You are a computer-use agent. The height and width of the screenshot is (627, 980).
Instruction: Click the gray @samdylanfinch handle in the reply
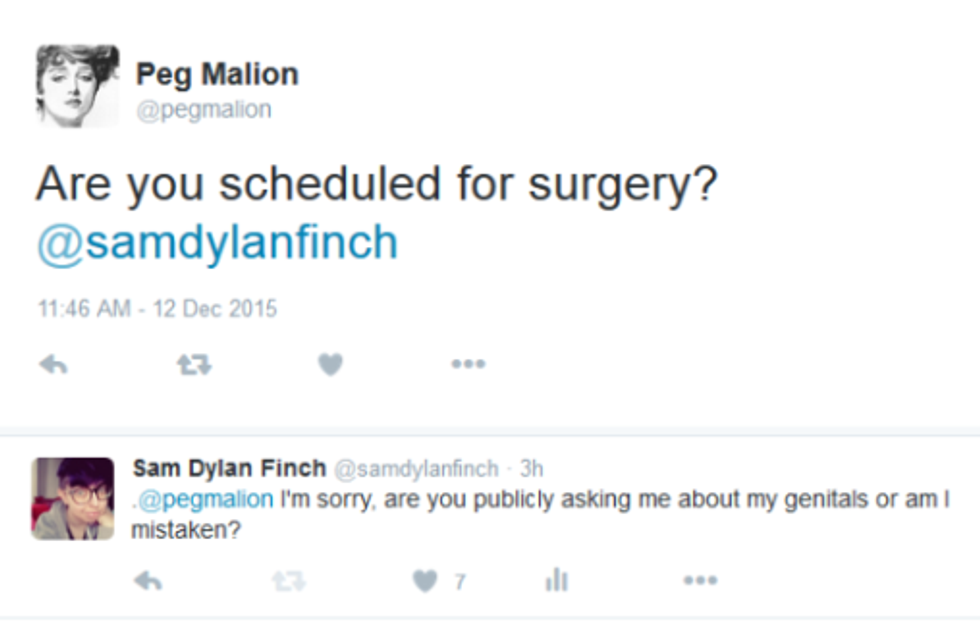pos(414,469)
